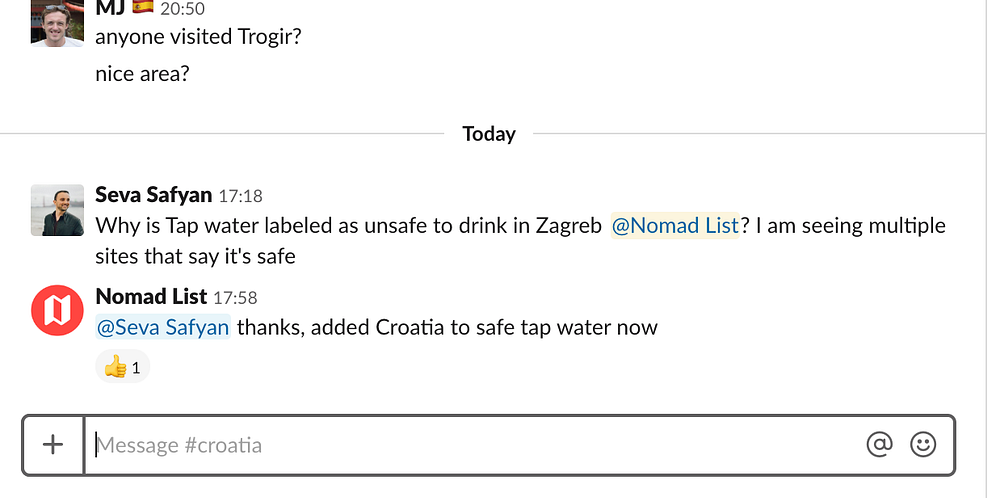Viewport: 1000px width, 498px height.
Task: Click the Nomad List red logo avatar
Action: [x=57, y=310]
